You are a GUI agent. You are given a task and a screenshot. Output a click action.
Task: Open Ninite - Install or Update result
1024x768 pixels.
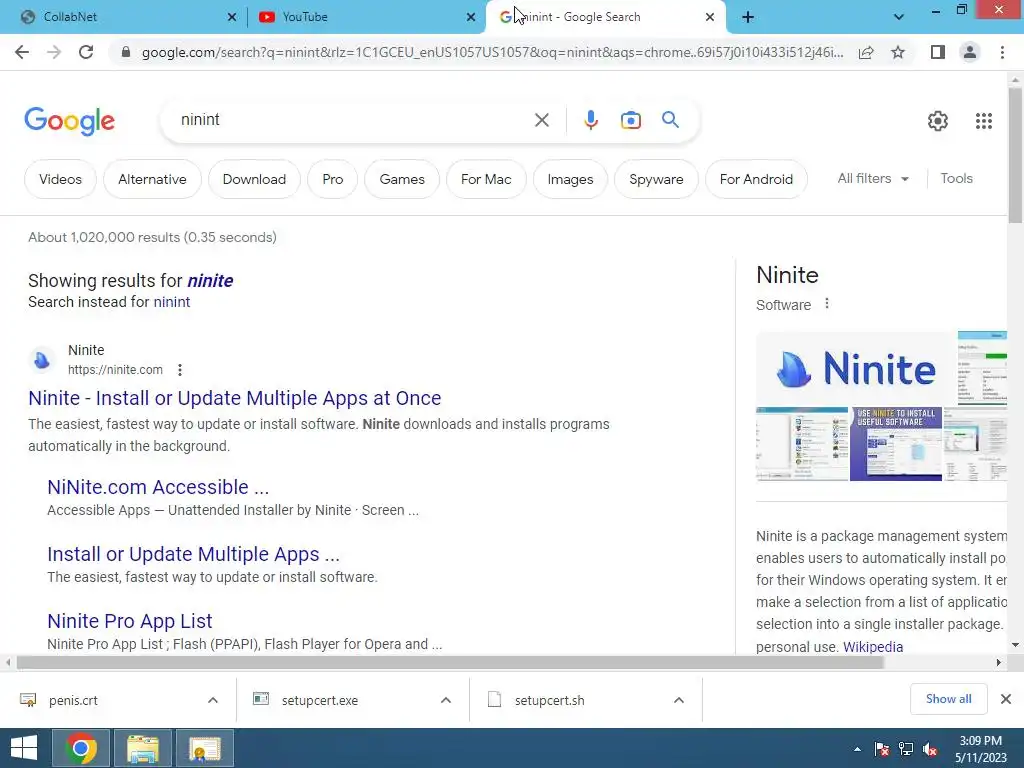tap(234, 398)
